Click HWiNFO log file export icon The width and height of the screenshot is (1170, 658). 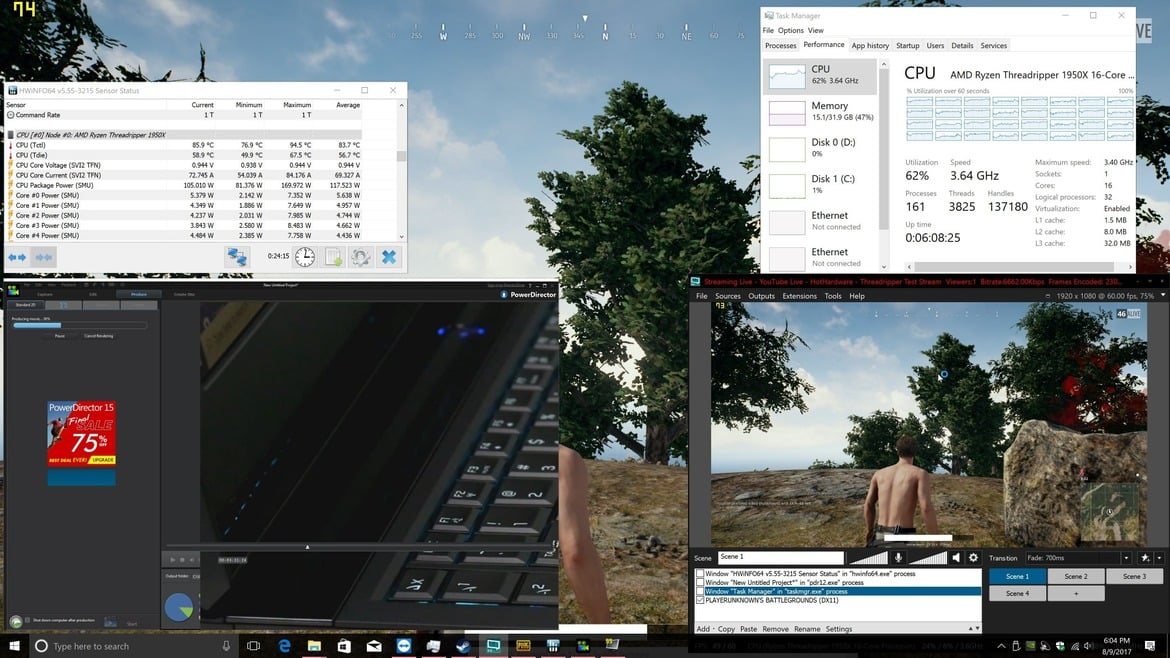point(333,257)
